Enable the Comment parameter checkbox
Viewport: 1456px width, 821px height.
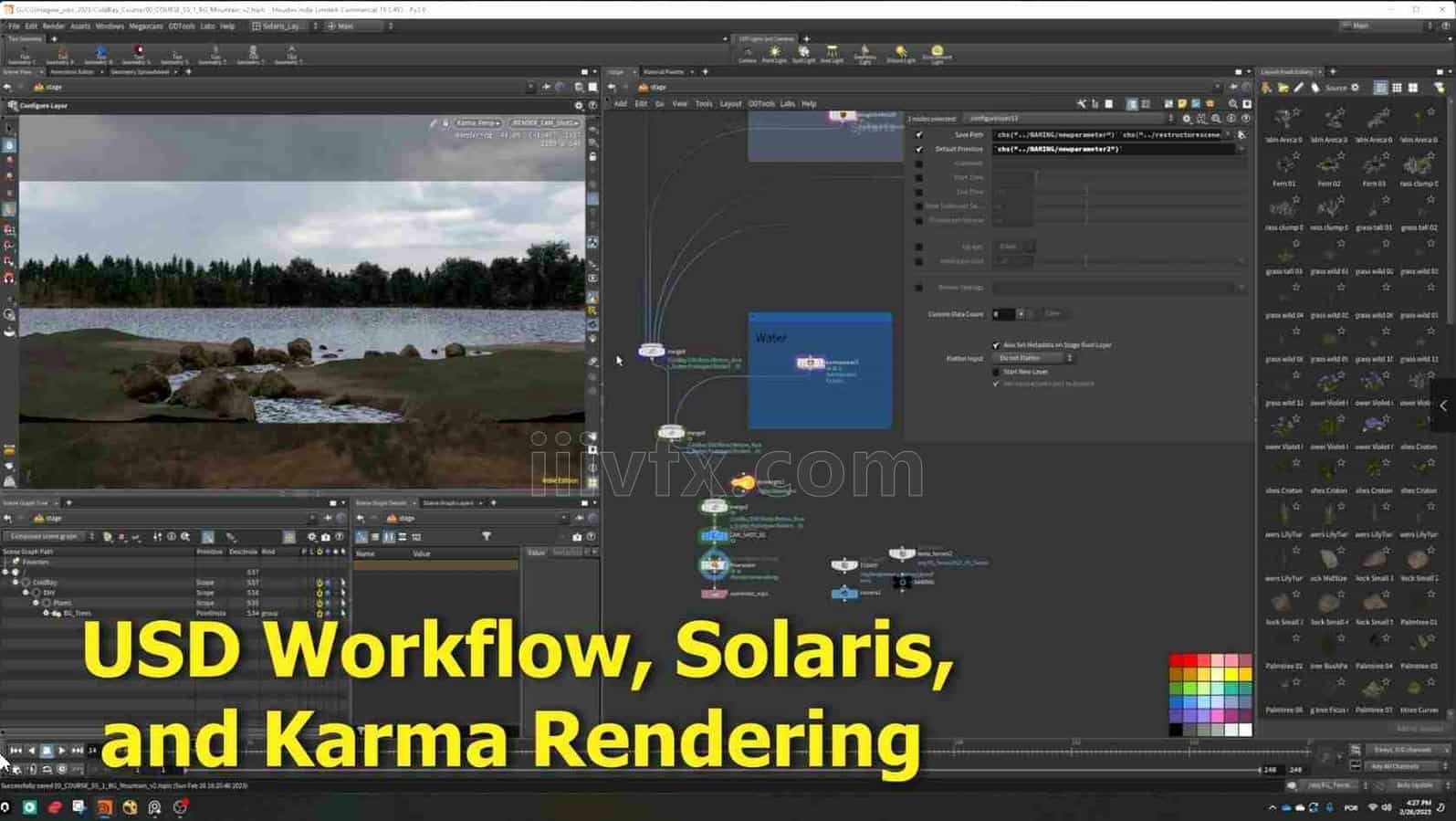[919, 163]
